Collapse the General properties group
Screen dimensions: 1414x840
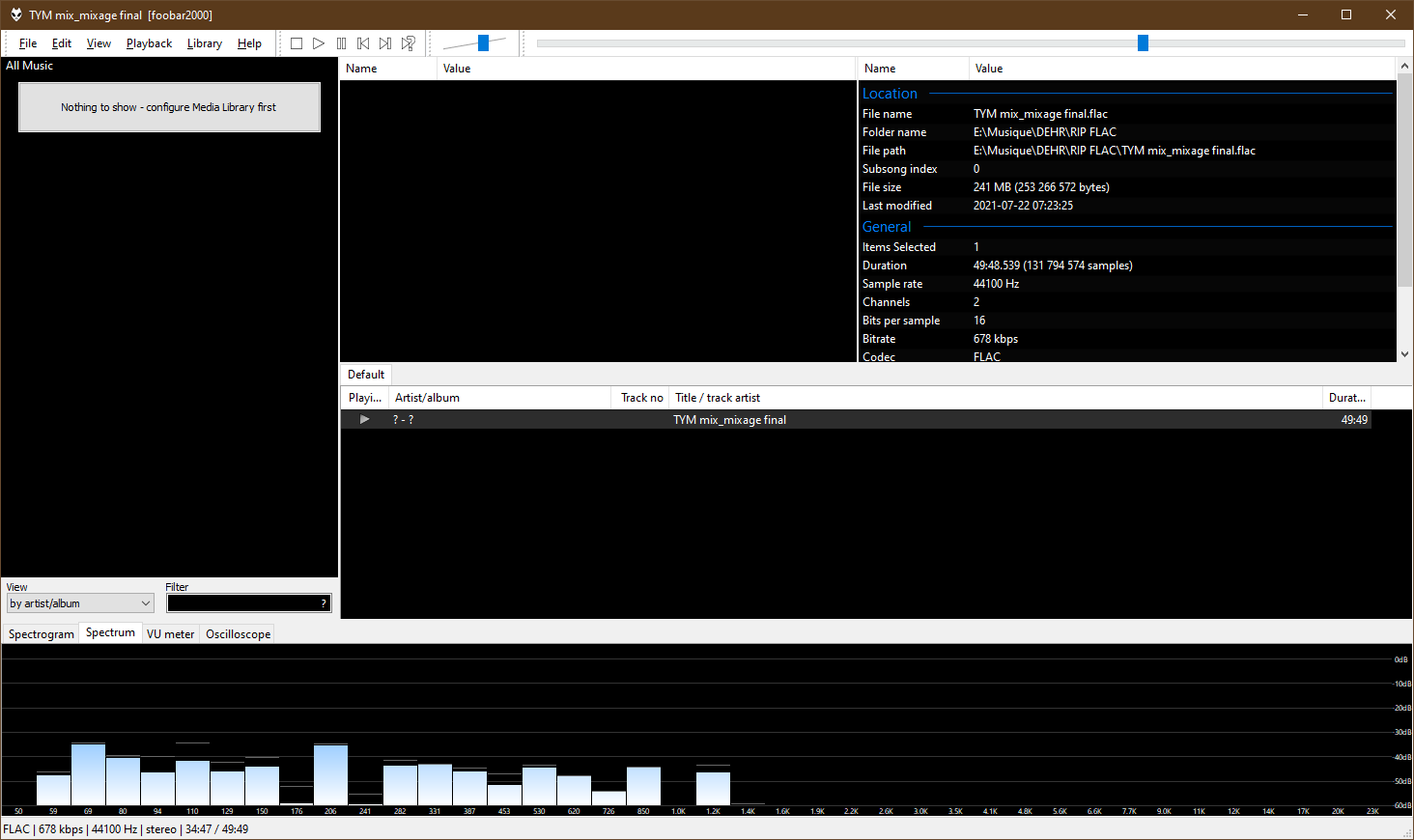(887, 227)
